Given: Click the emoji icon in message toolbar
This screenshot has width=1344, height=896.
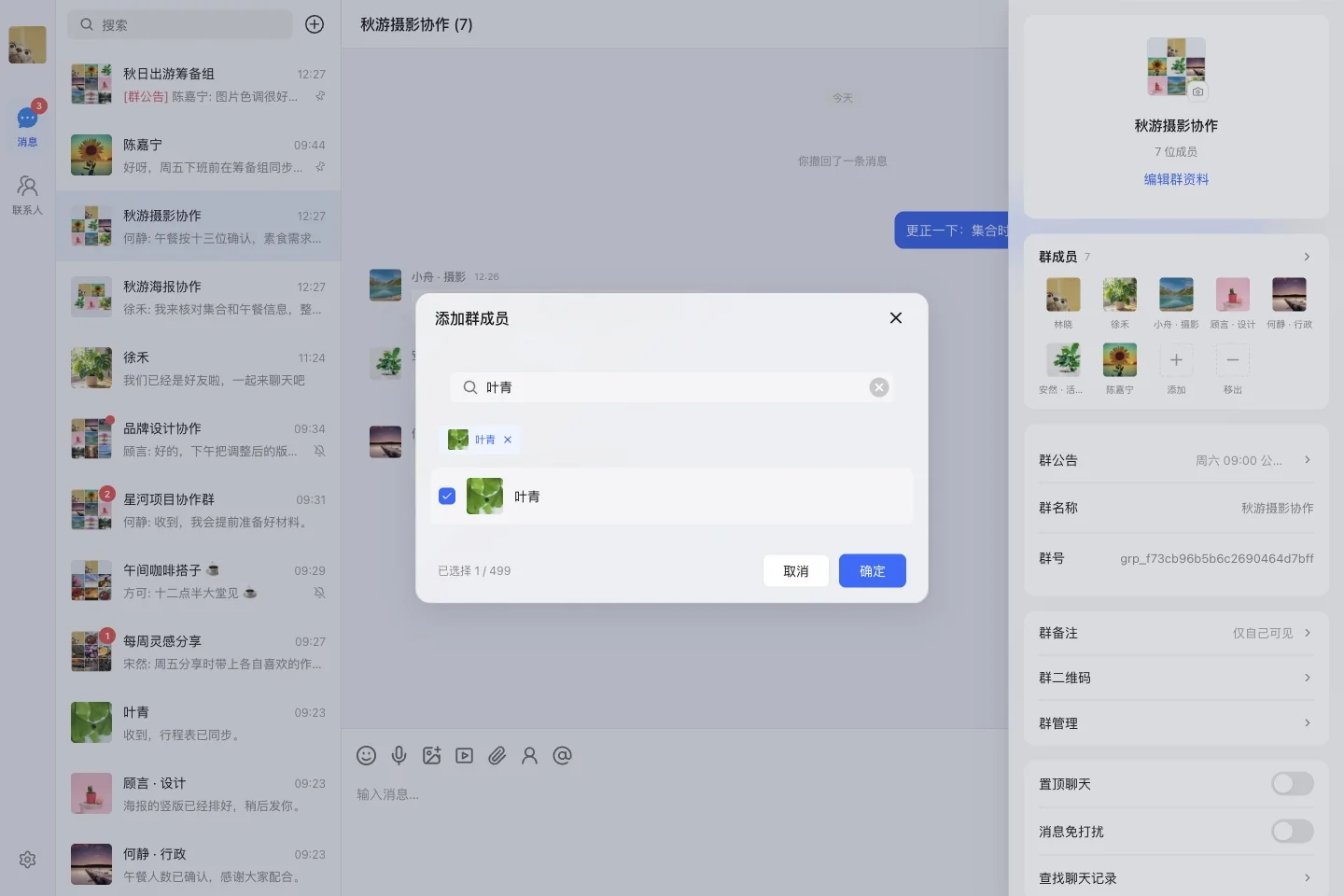Looking at the screenshot, I should (366, 756).
